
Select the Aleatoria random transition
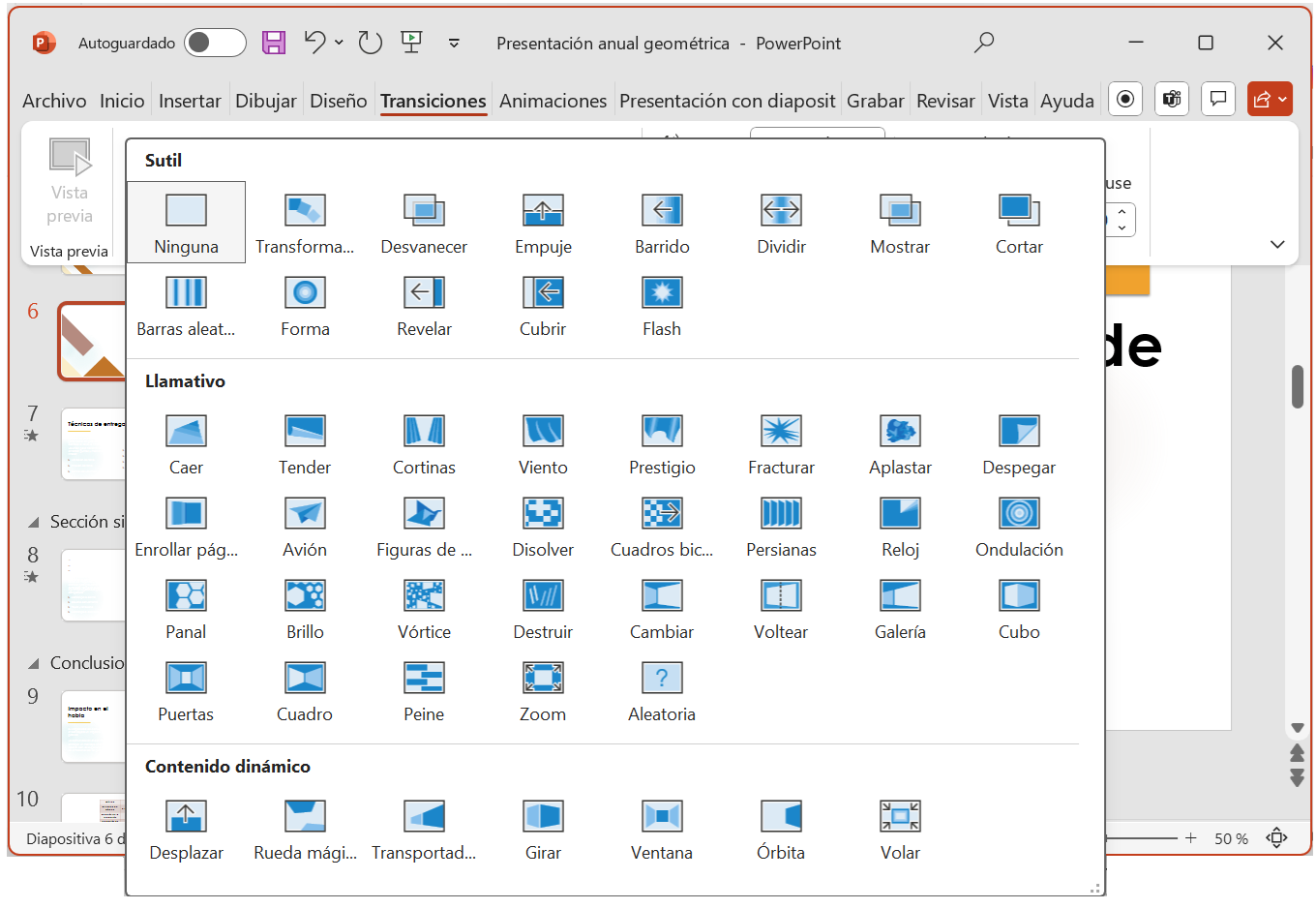coord(662,691)
